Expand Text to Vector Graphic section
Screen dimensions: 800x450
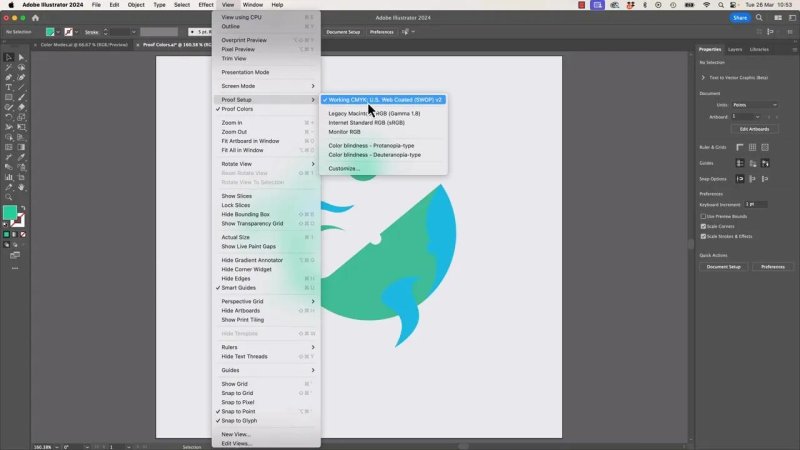click(703, 78)
